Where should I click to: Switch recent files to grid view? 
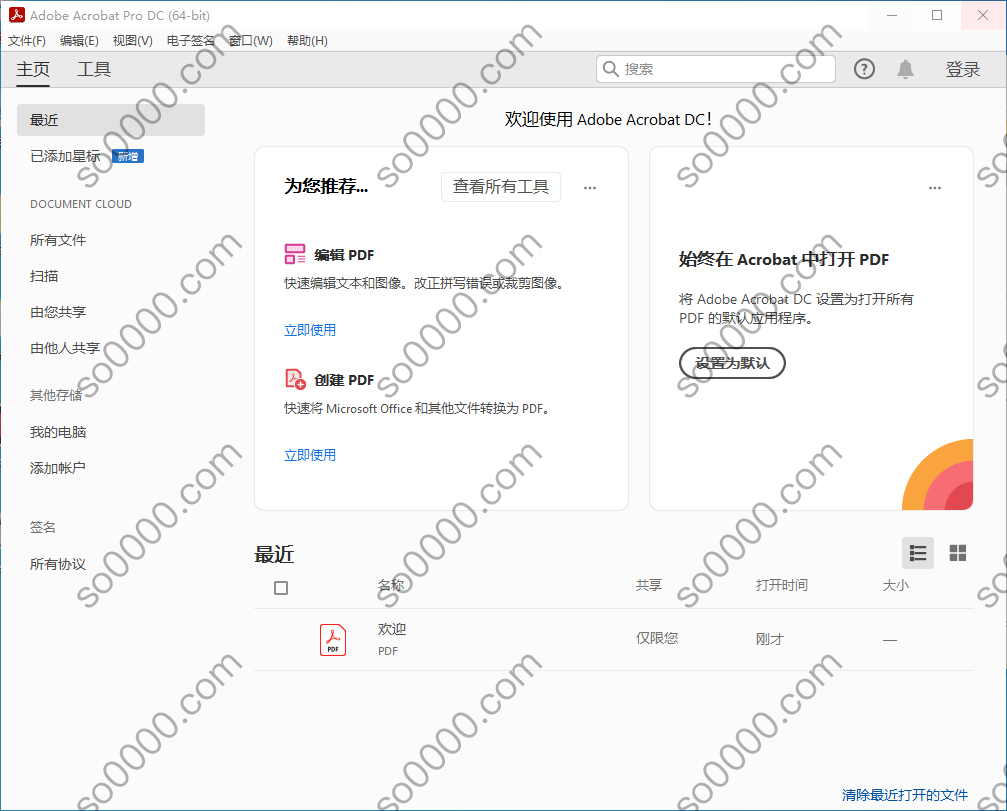click(x=958, y=553)
